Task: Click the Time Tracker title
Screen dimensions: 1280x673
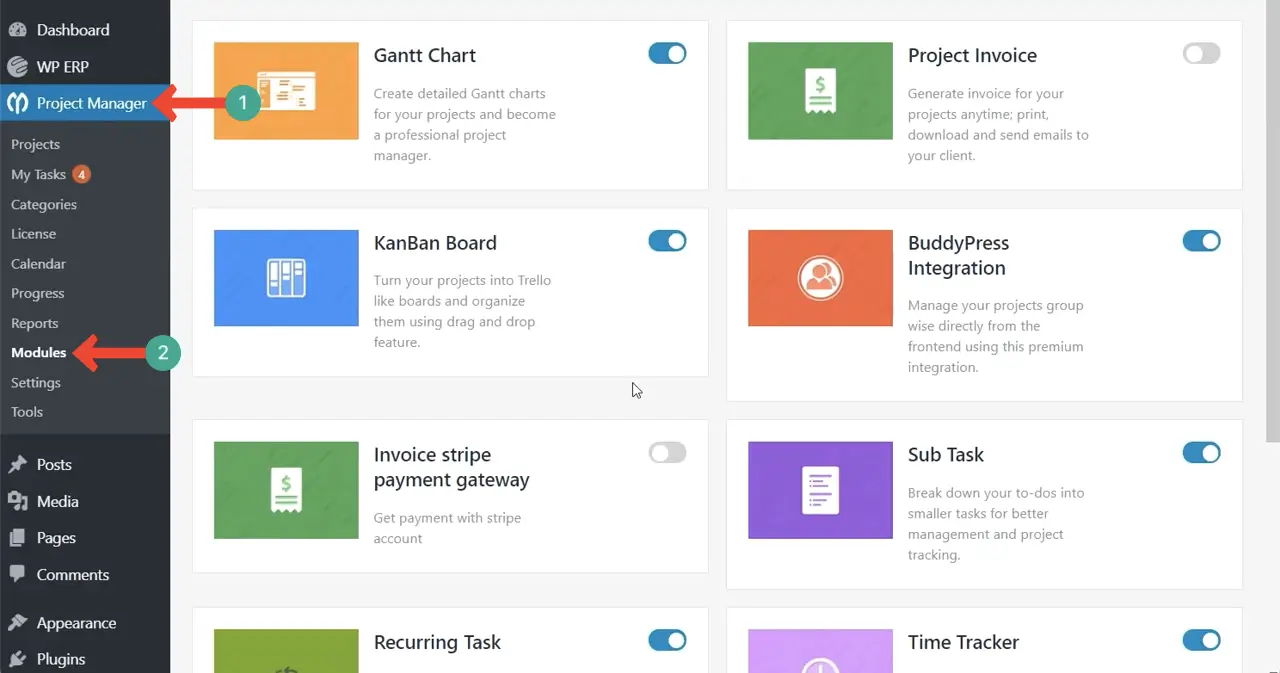Action: click(x=963, y=642)
